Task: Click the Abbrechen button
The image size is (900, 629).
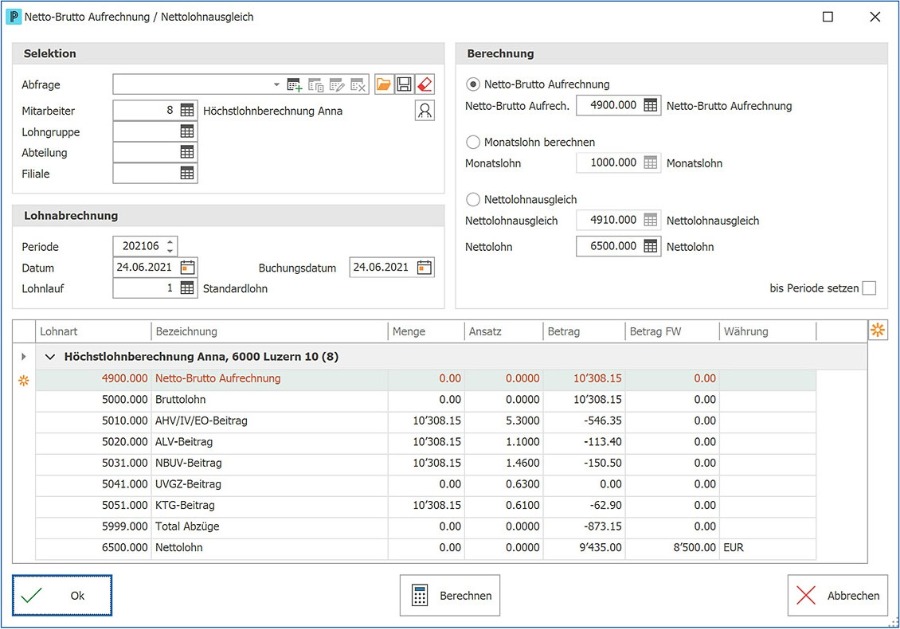Action: pos(837,596)
